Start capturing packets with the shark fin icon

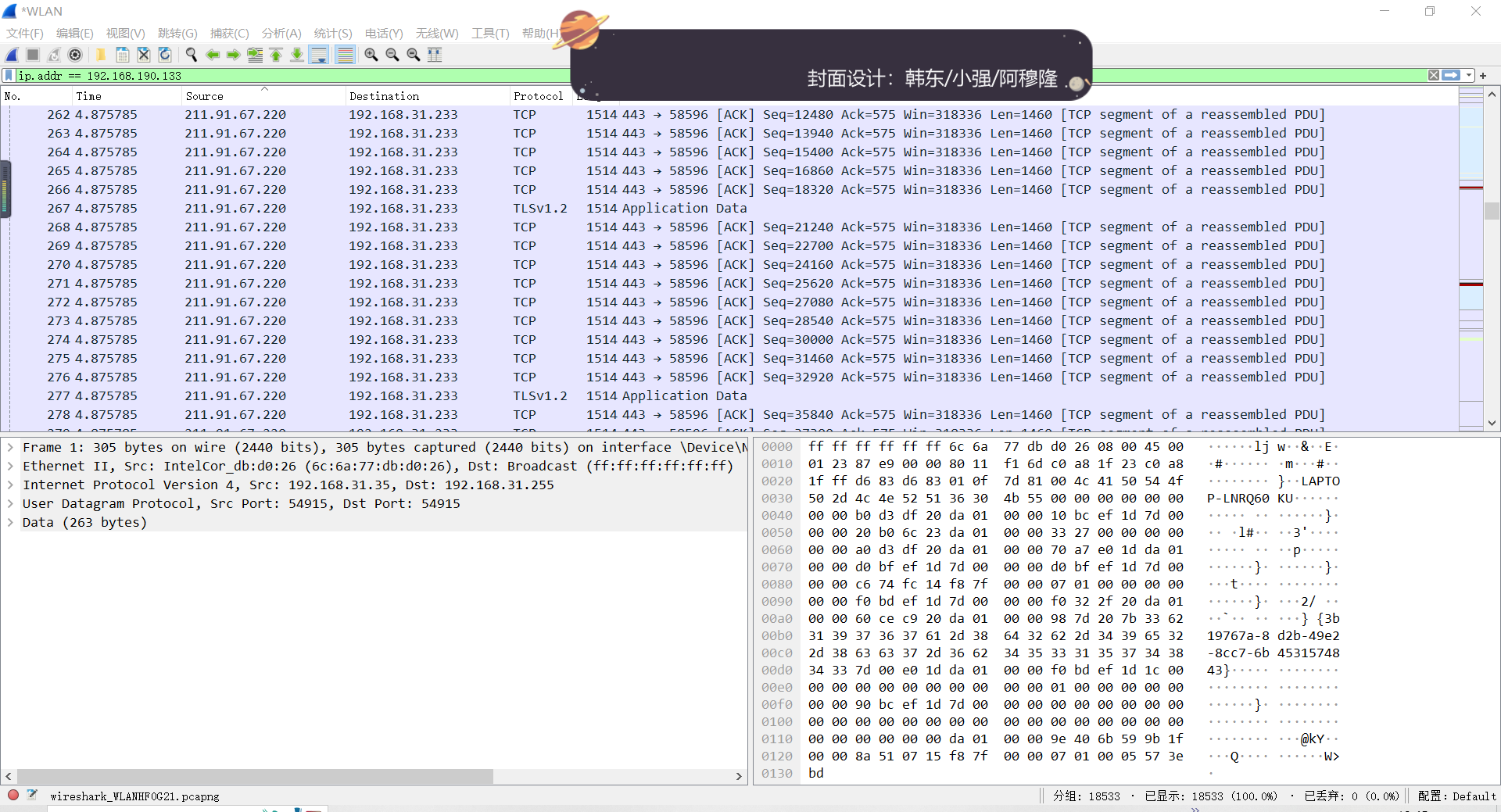(x=12, y=55)
